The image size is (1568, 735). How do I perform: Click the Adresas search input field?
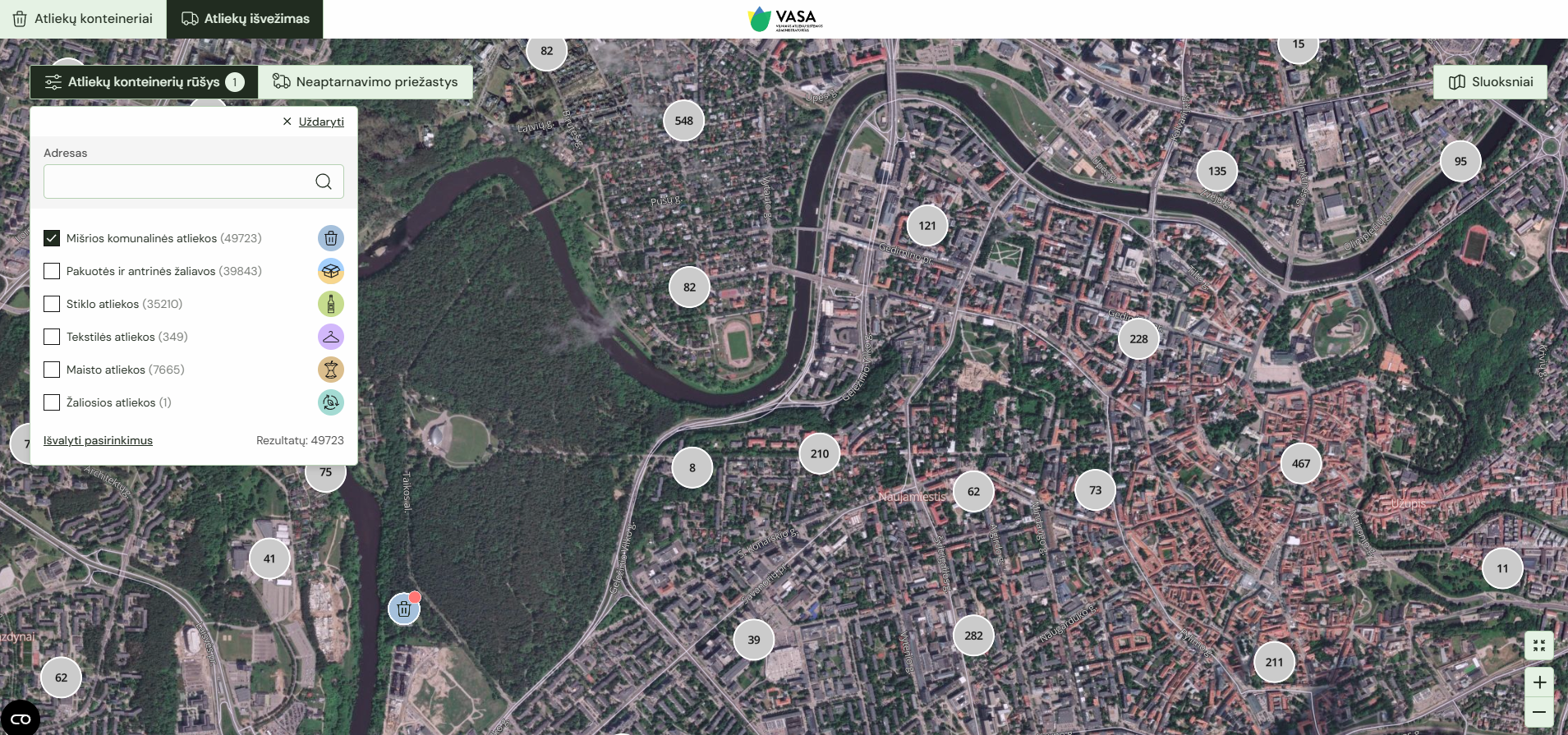pyautogui.click(x=177, y=181)
